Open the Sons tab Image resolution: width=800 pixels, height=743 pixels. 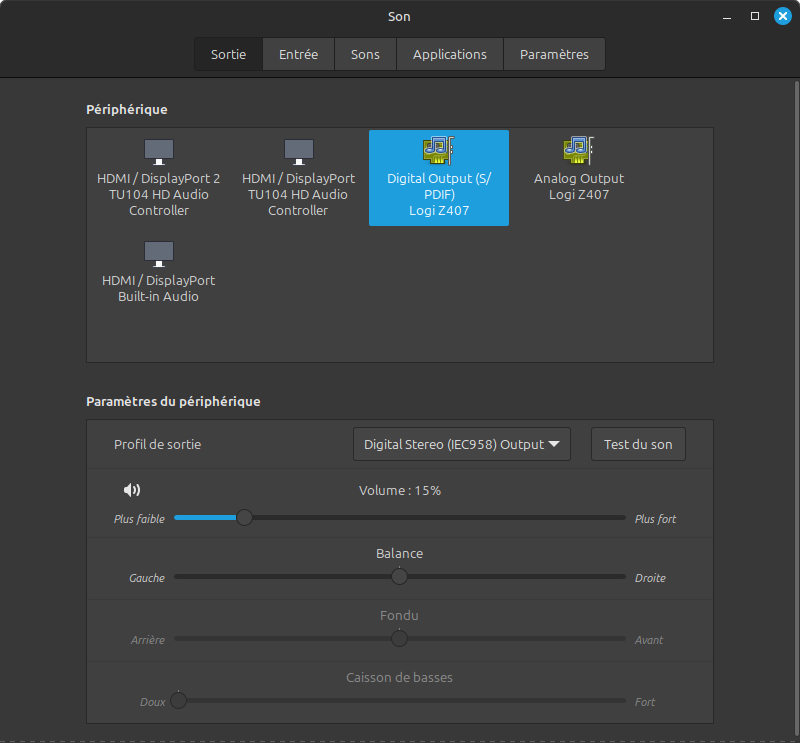tap(365, 54)
